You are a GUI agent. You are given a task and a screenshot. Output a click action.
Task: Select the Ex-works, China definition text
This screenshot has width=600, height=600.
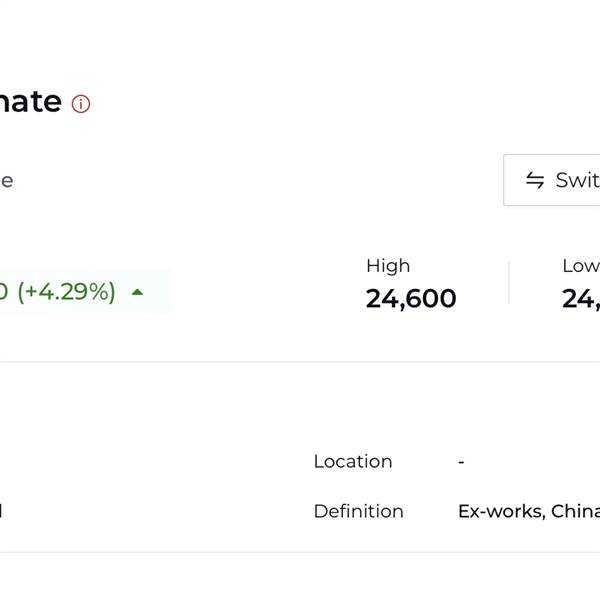coord(528,511)
